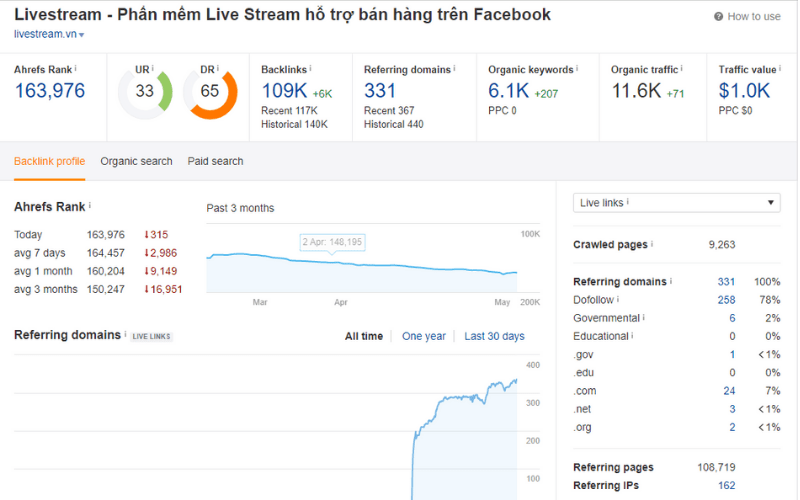
Task: Click info icon inside Live links dropdown
Action: [628, 201]
